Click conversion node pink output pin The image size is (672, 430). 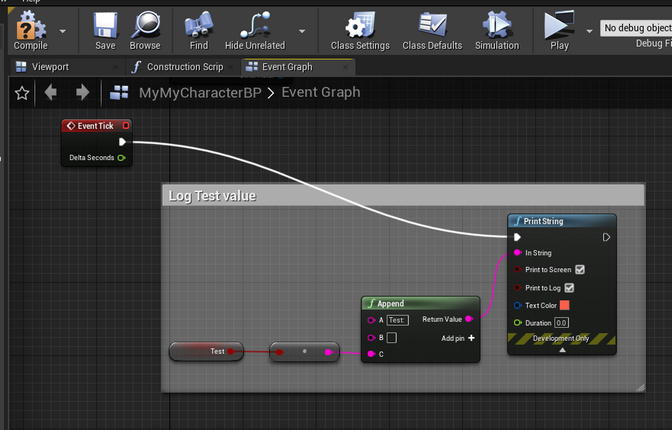[x=328, y=352]
